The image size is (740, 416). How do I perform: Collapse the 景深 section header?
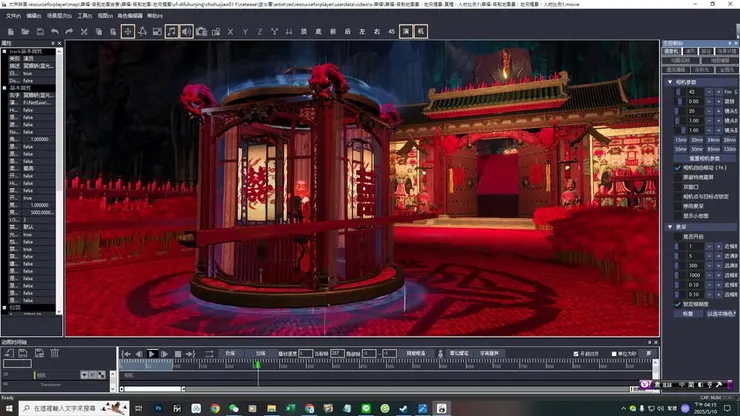pos(669,226)
